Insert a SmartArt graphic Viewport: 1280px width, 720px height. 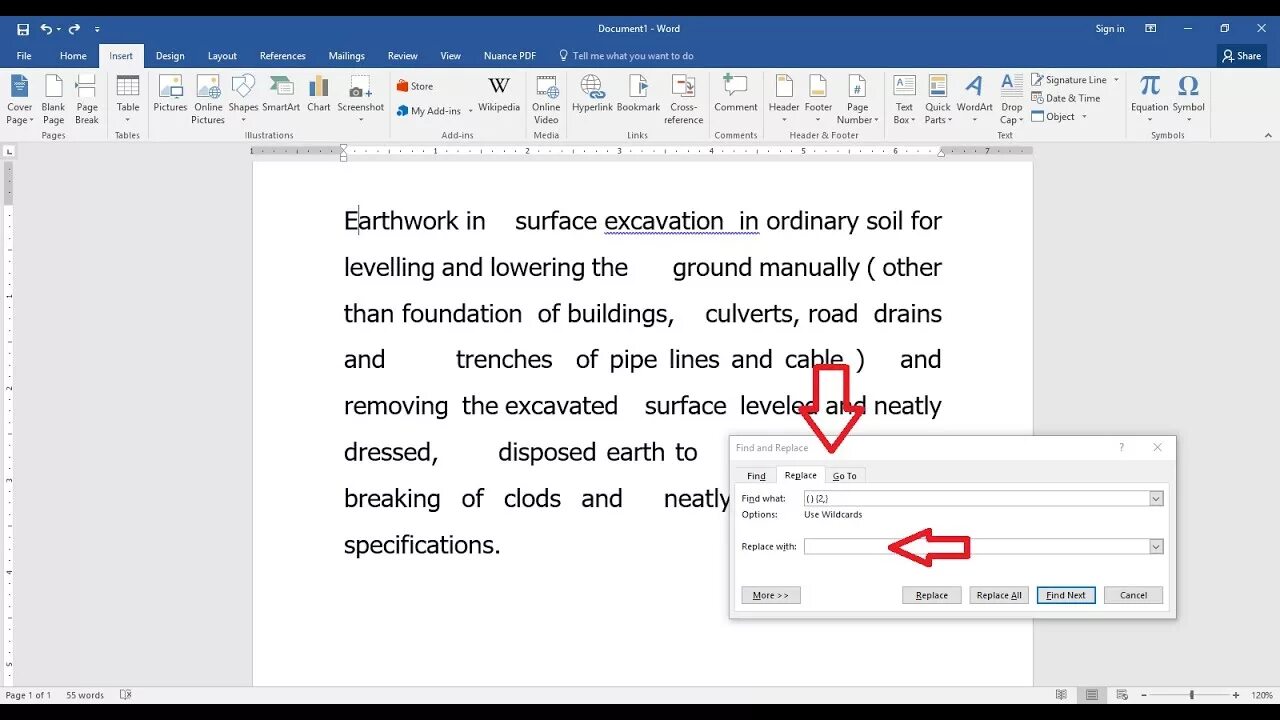point(281,93)
